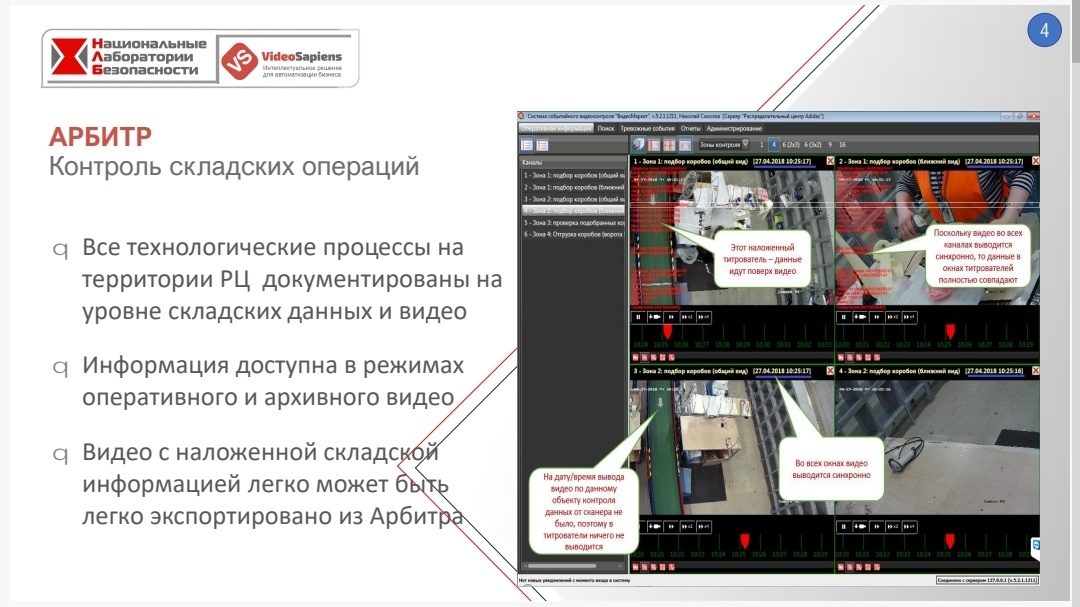Click the second list icon below Оперативная информация
Viewport: 1080px width, 607px height.
(x=542, y=145)
